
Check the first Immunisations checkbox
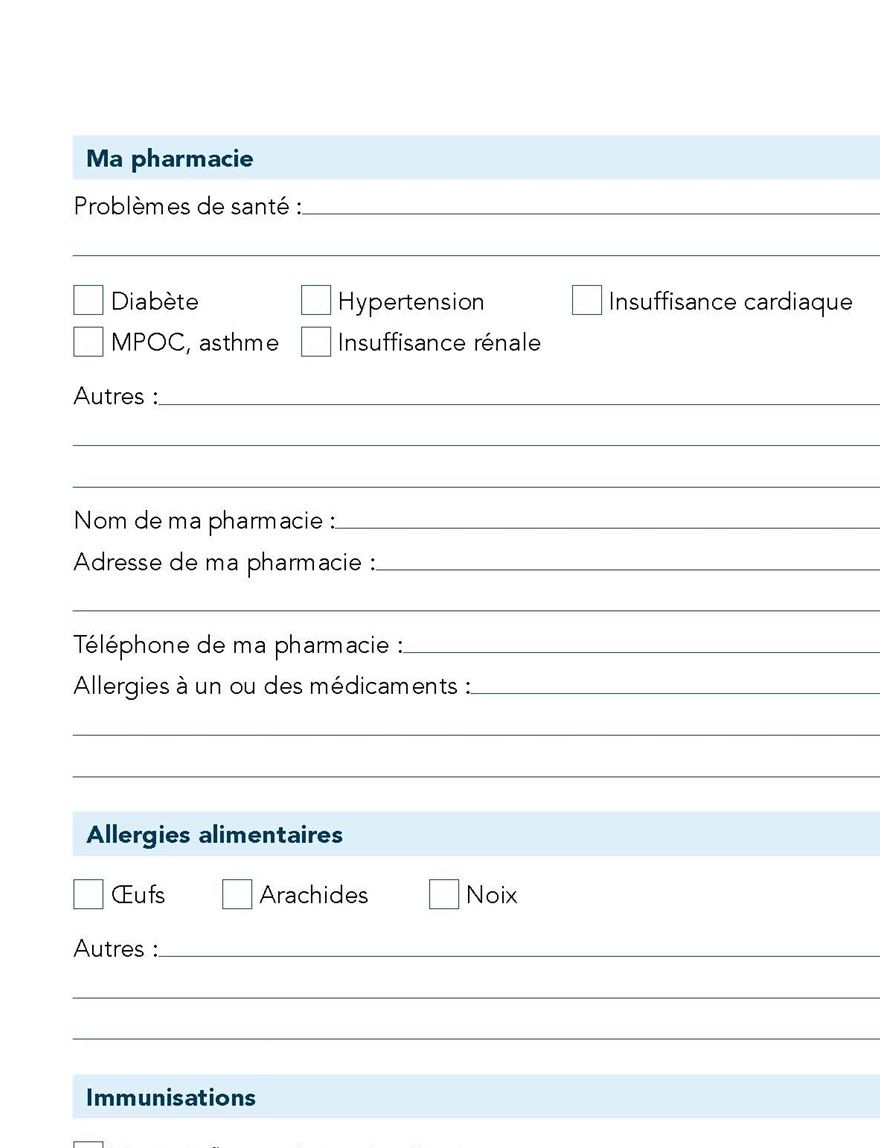coord(88,1144)
